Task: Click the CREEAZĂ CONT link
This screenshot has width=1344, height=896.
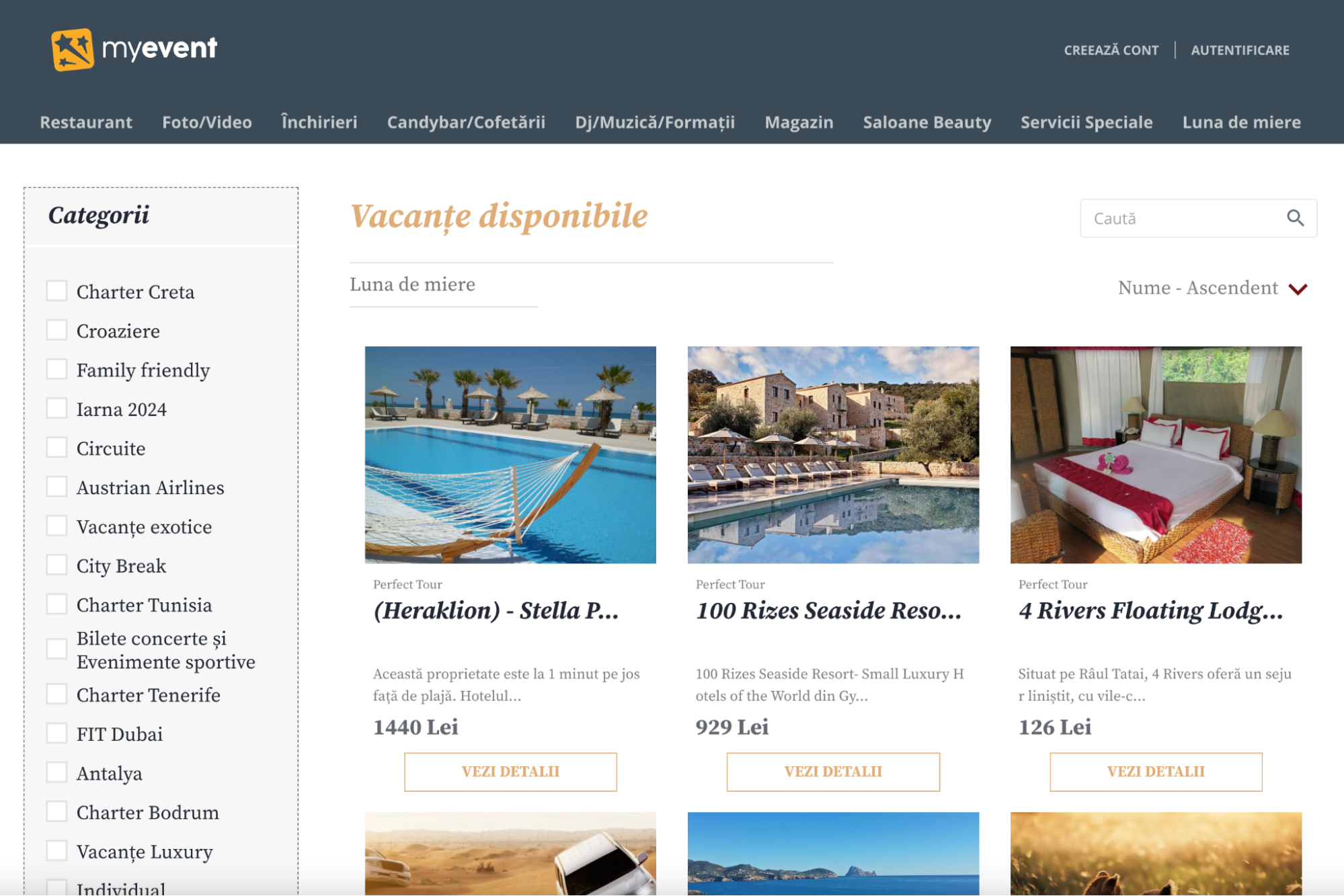Action: (1111, 50)
